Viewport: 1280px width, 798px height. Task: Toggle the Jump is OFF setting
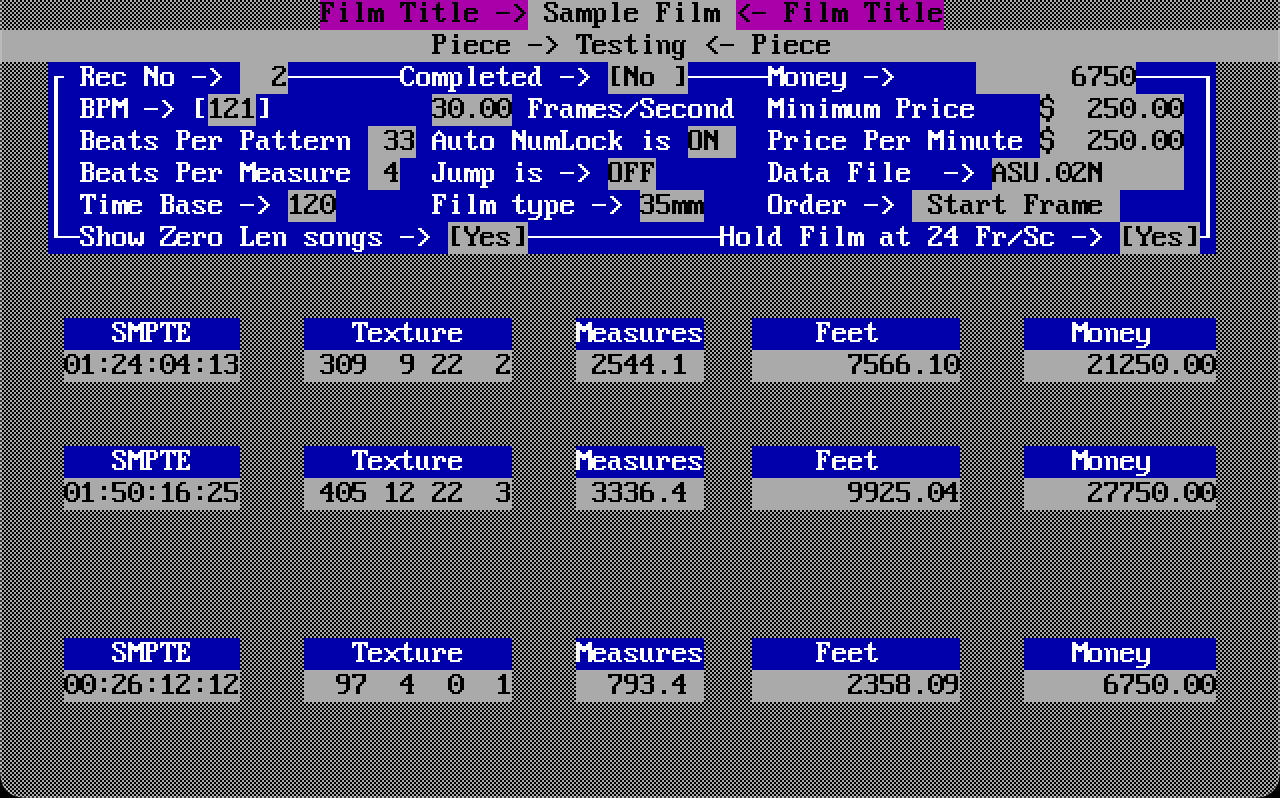[632, 174]
